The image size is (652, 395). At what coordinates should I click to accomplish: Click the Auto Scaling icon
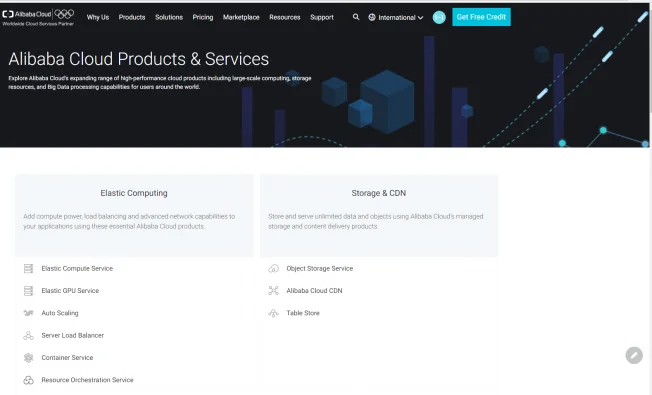[28, 313]
